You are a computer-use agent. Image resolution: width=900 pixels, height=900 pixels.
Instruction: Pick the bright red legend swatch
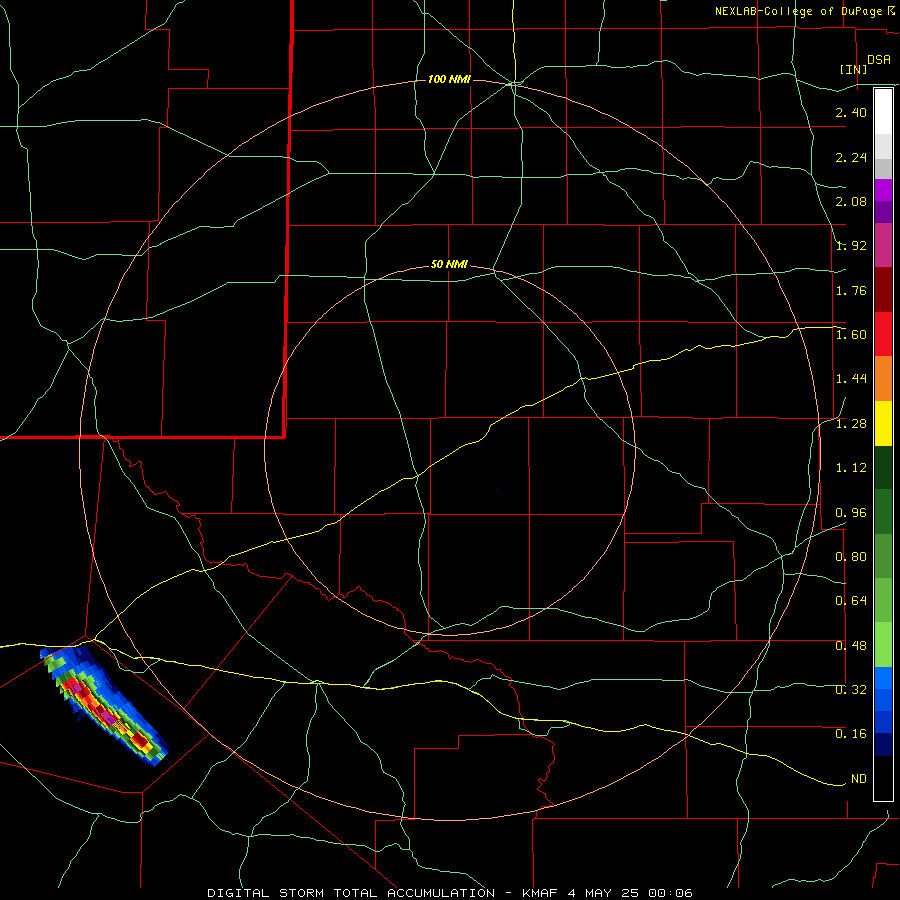[883, 334]
